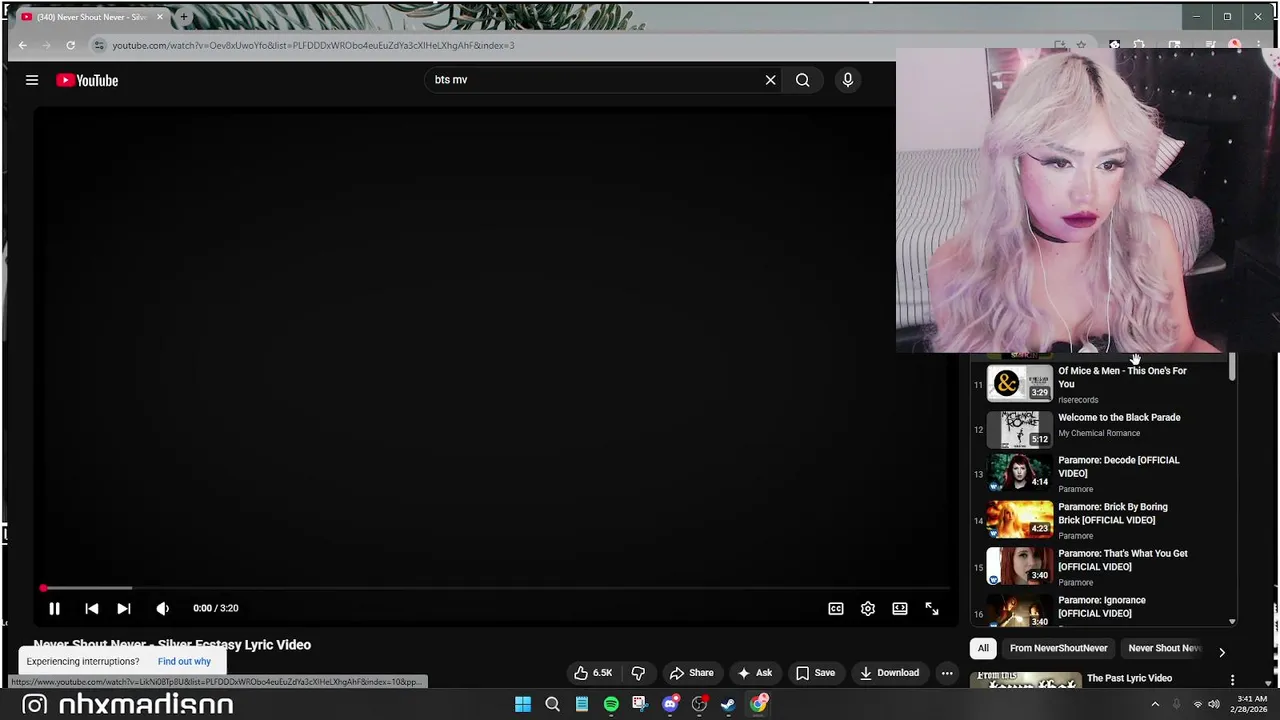Click 'Find out why' interruptions link
The width and height of the screenshot is (1280, 720).
pyautogui.click(x=184, y=661)
